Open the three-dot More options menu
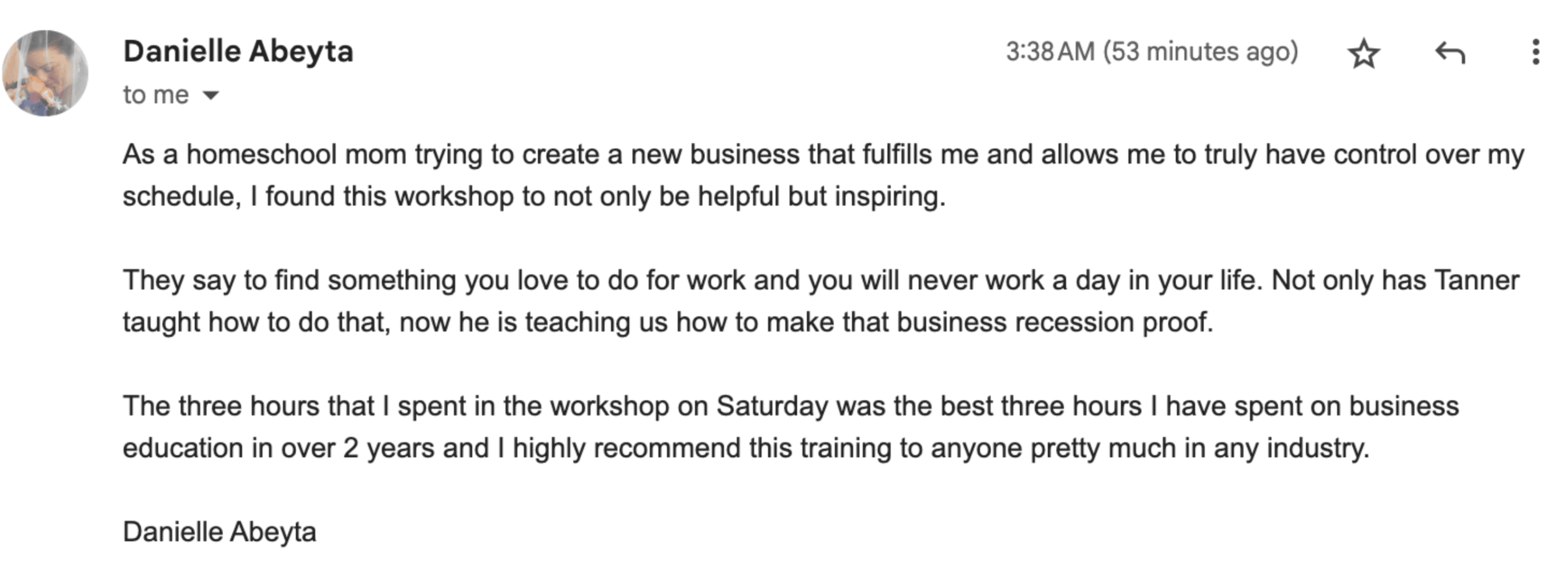 pyautogui.click(x=1536, y=53)
